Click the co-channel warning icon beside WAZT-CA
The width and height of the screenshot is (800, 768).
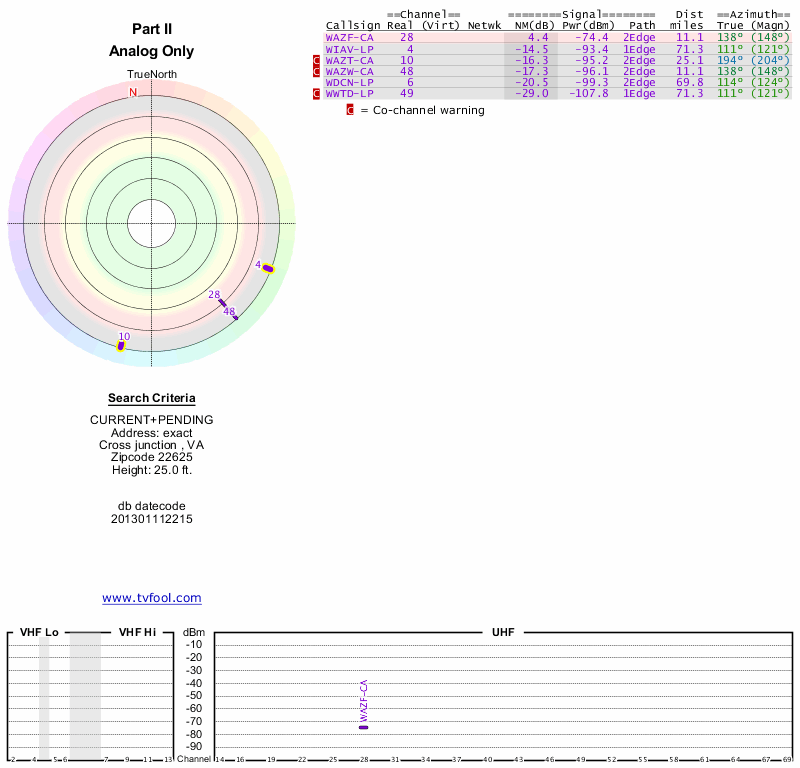[x=318, y=60]
